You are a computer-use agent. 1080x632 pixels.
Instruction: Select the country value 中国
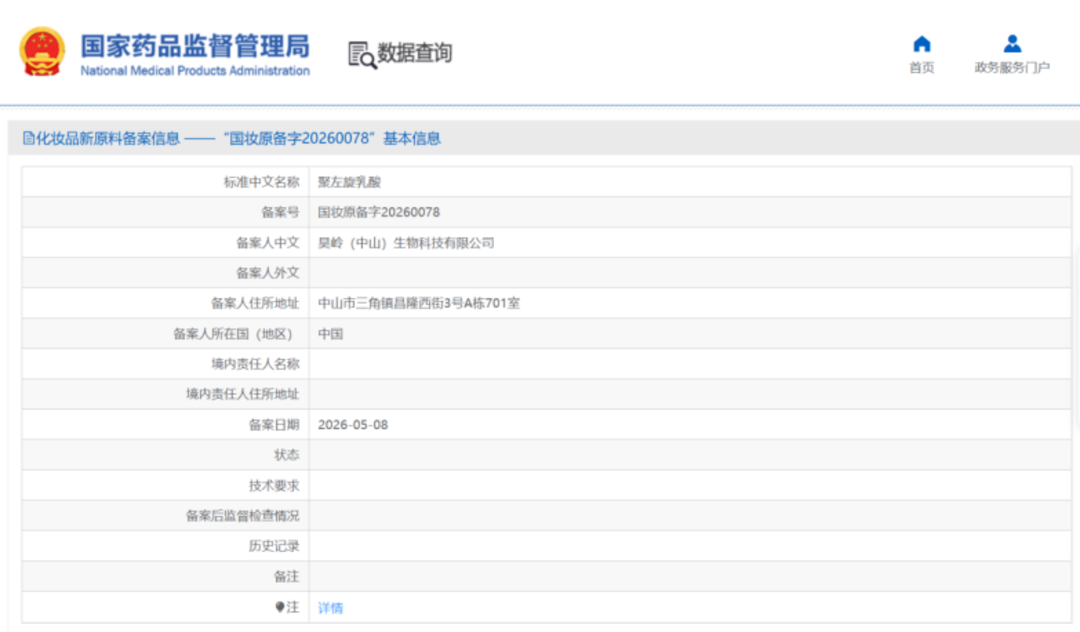(330, 334)
